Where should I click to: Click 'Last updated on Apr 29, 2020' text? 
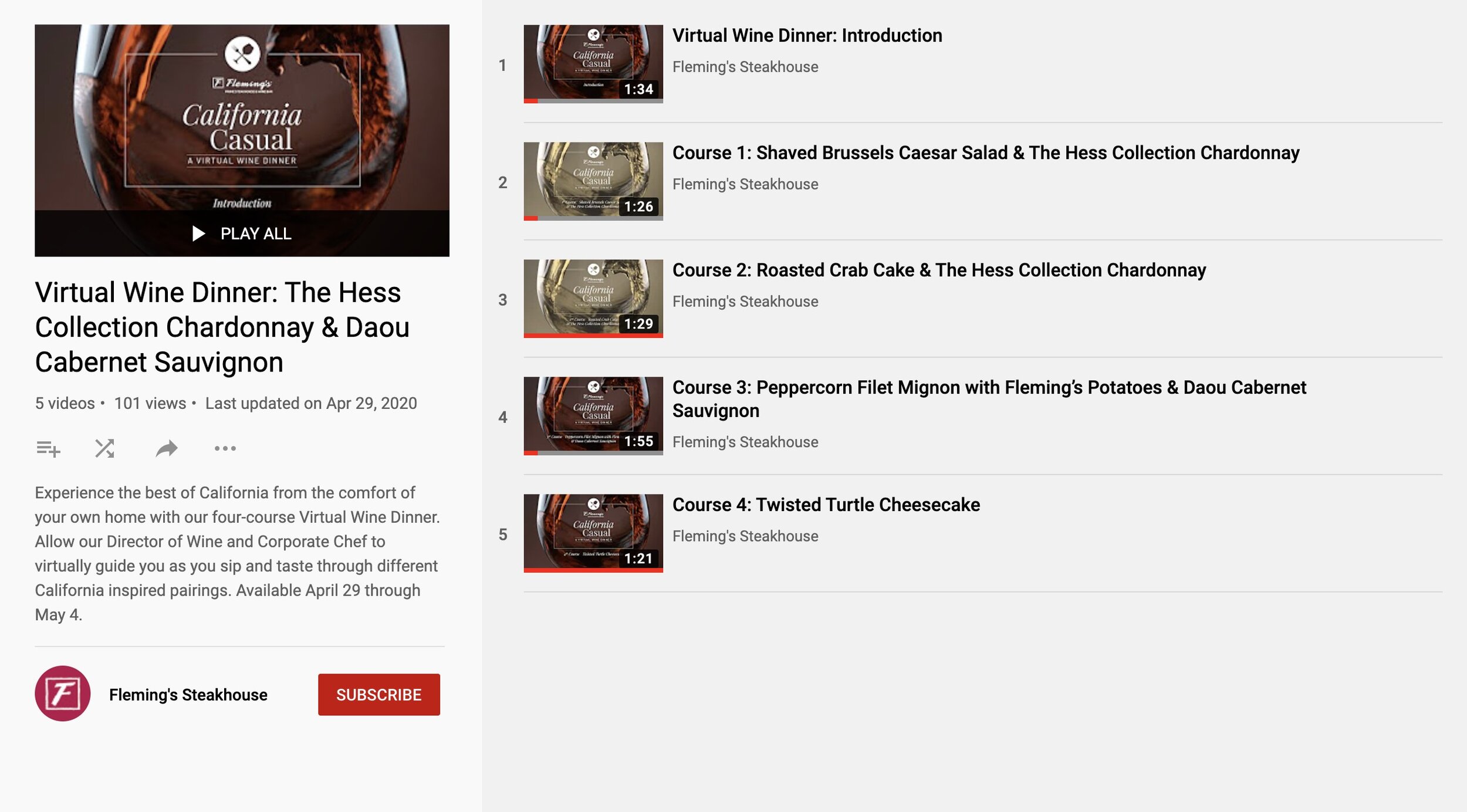click(311, 404)
